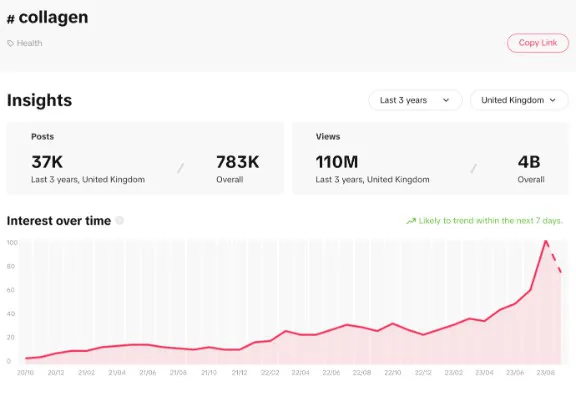The image size is (576, 397).
Task: Click the 37K posts figure
Action: click(x=47, y=162)
